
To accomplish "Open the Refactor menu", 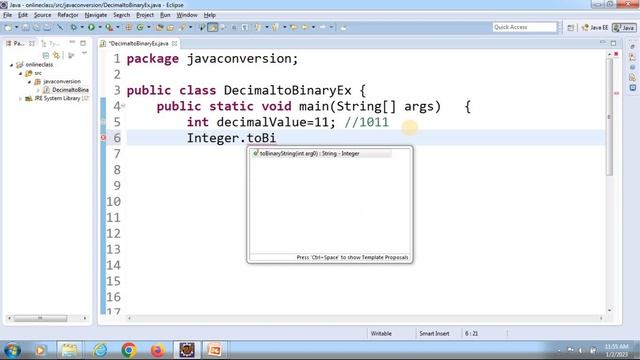I will [68, 15].
